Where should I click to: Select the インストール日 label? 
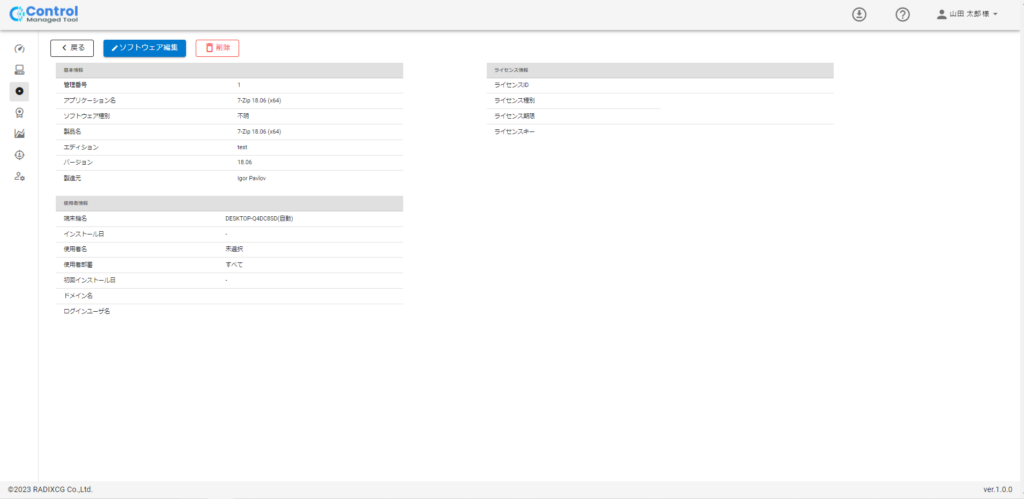coord(84,234)
